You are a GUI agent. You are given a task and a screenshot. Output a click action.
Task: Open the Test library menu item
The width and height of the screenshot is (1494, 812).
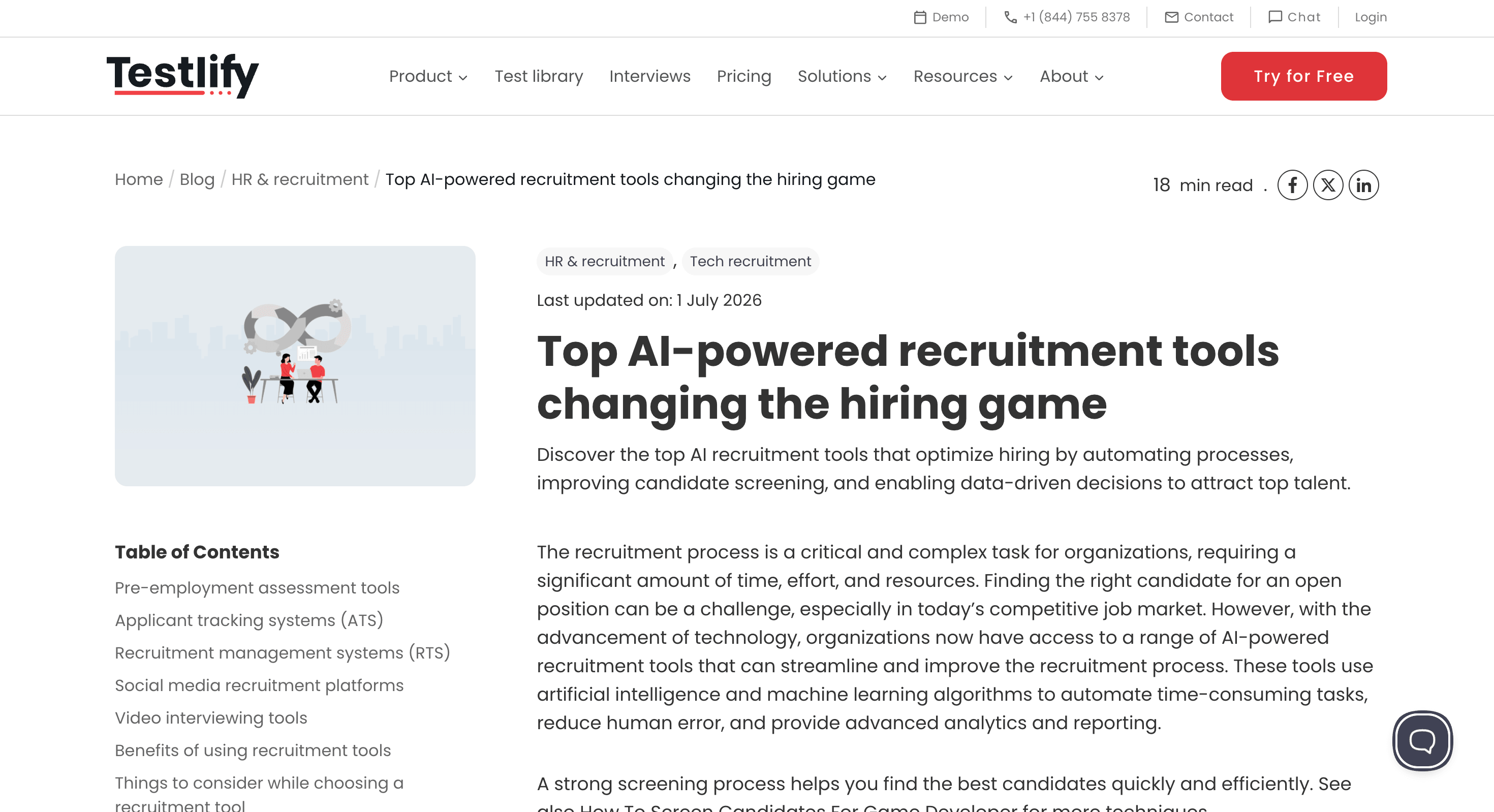[x=539, y=76]
